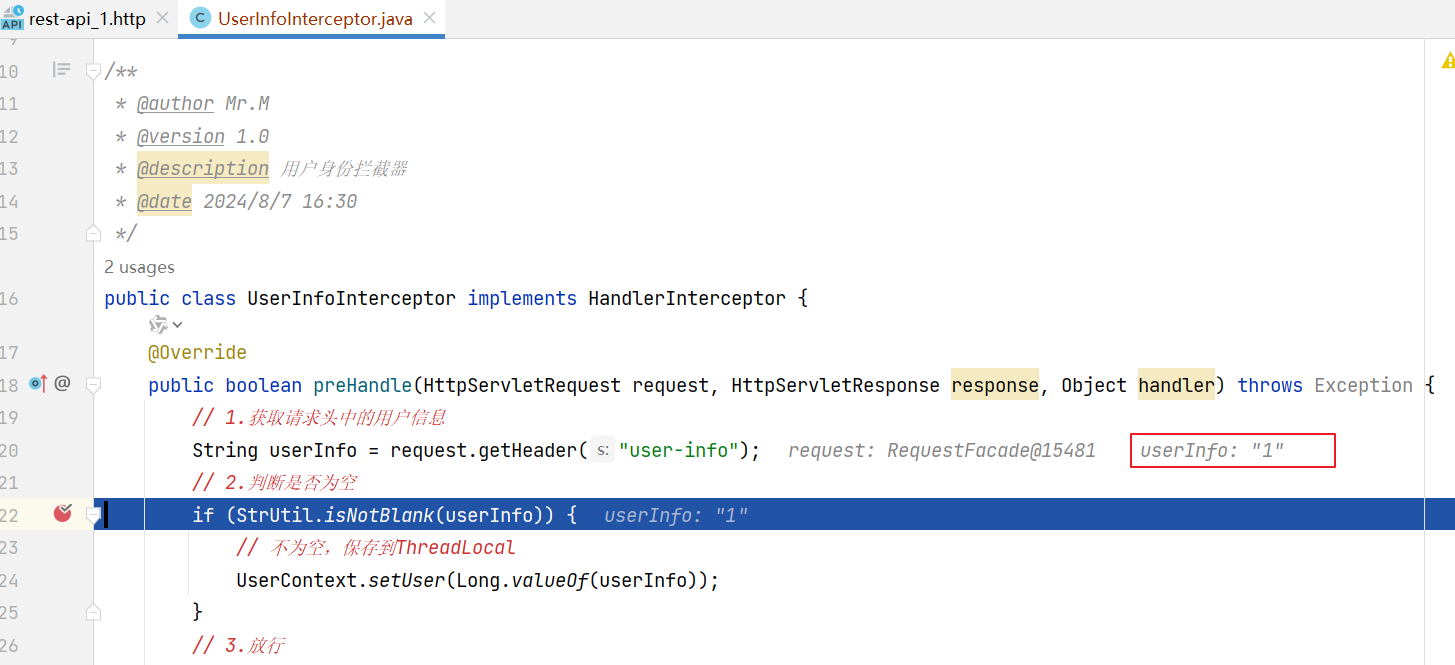Click the highlighted handler parameter

click(x=1176, y=385)
